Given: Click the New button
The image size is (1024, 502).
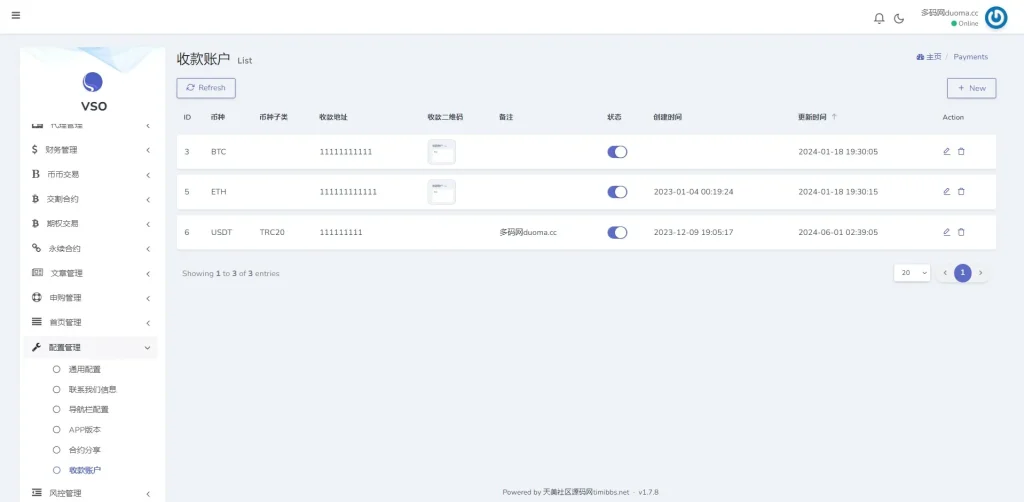Looking at the screenshot, I should [x=971, y=88].
